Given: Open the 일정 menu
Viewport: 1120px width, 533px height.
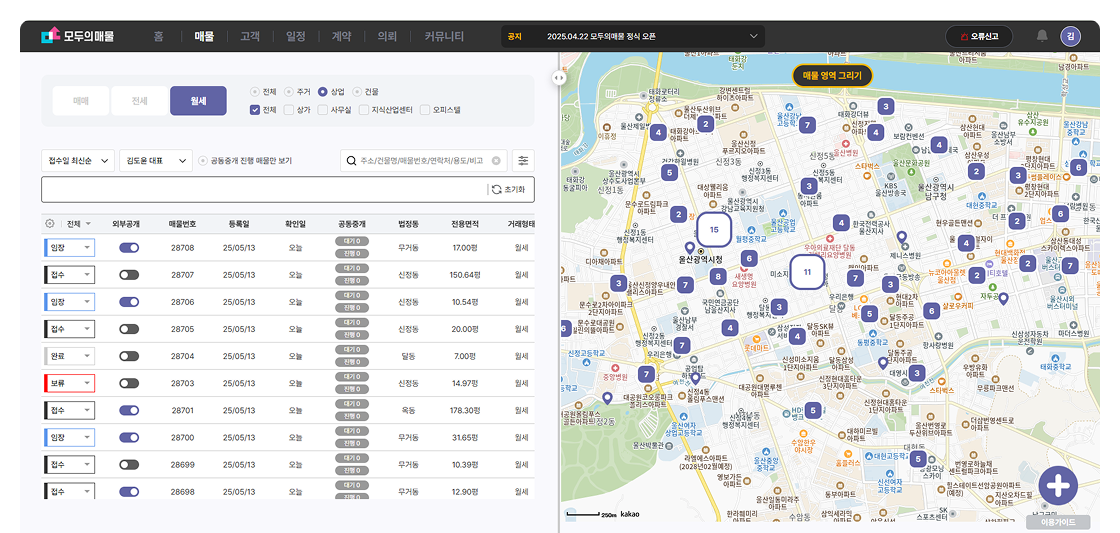Looking at the screenshot, I should [x=296, y=36].
